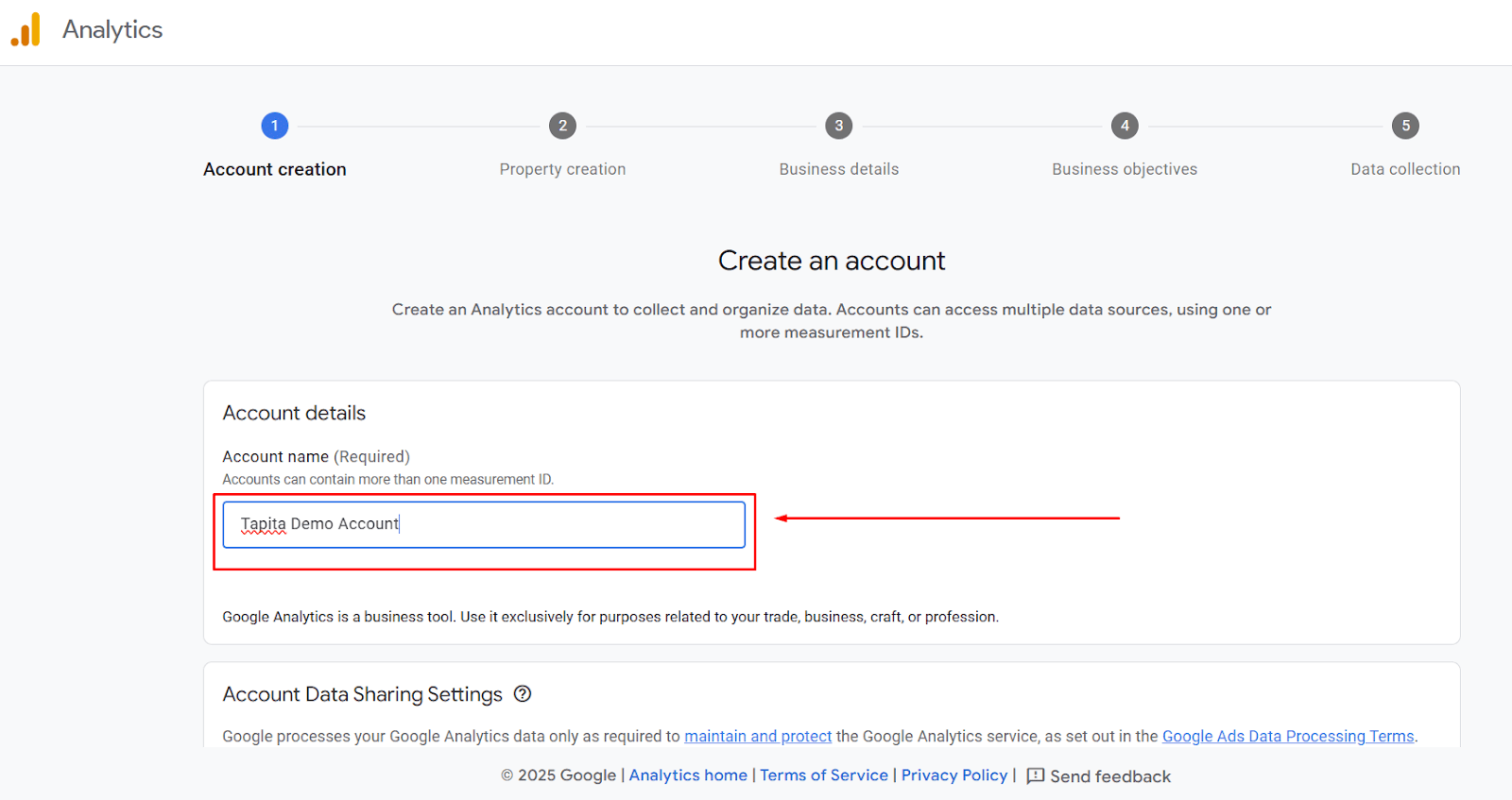1512x800 pixels.
Task: Open Privacy Policy footer link
Action: [x=954, y=775]
